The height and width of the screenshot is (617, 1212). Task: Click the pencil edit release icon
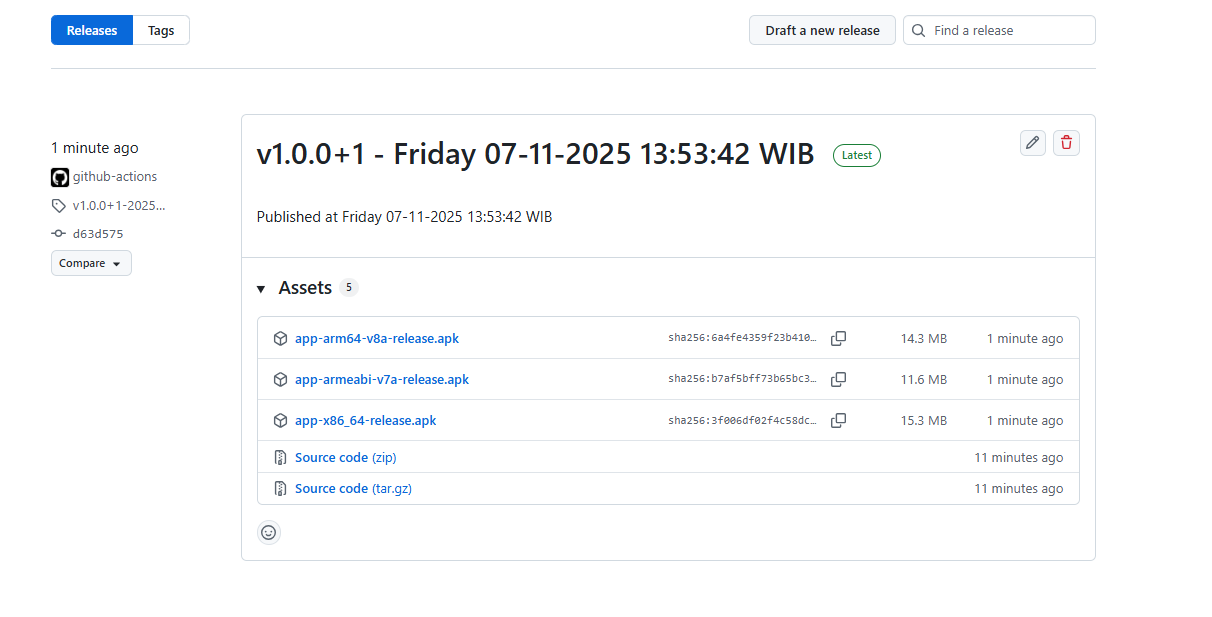point(1032,143)
